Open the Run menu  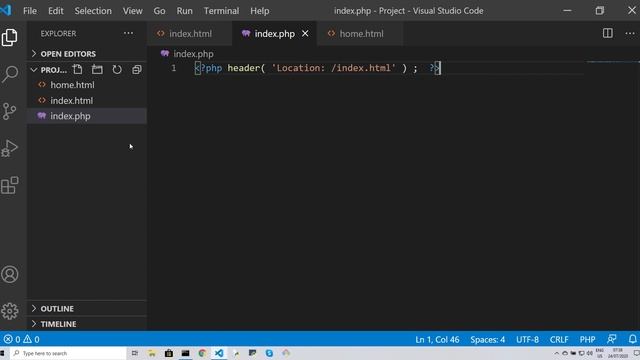point(184,11)
